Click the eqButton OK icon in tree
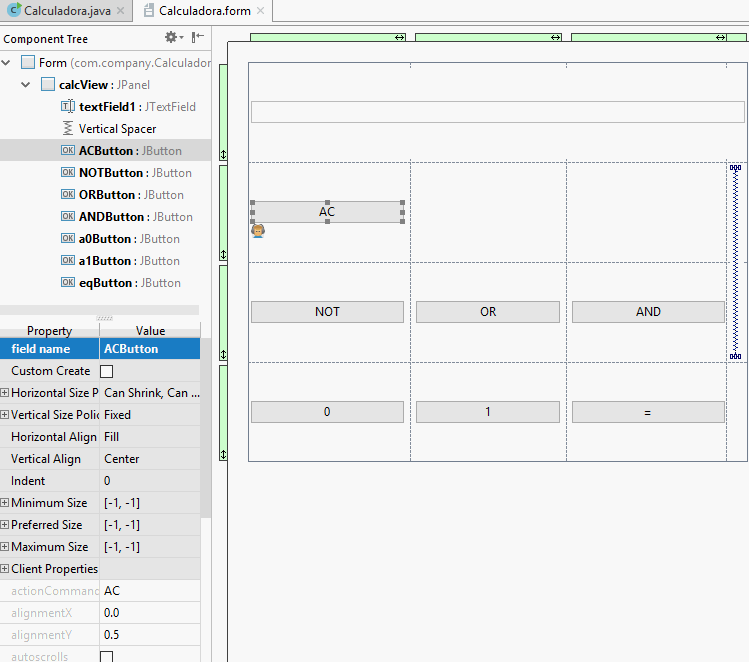This screenshot has height=662, width=749. [x=68, y=283]
